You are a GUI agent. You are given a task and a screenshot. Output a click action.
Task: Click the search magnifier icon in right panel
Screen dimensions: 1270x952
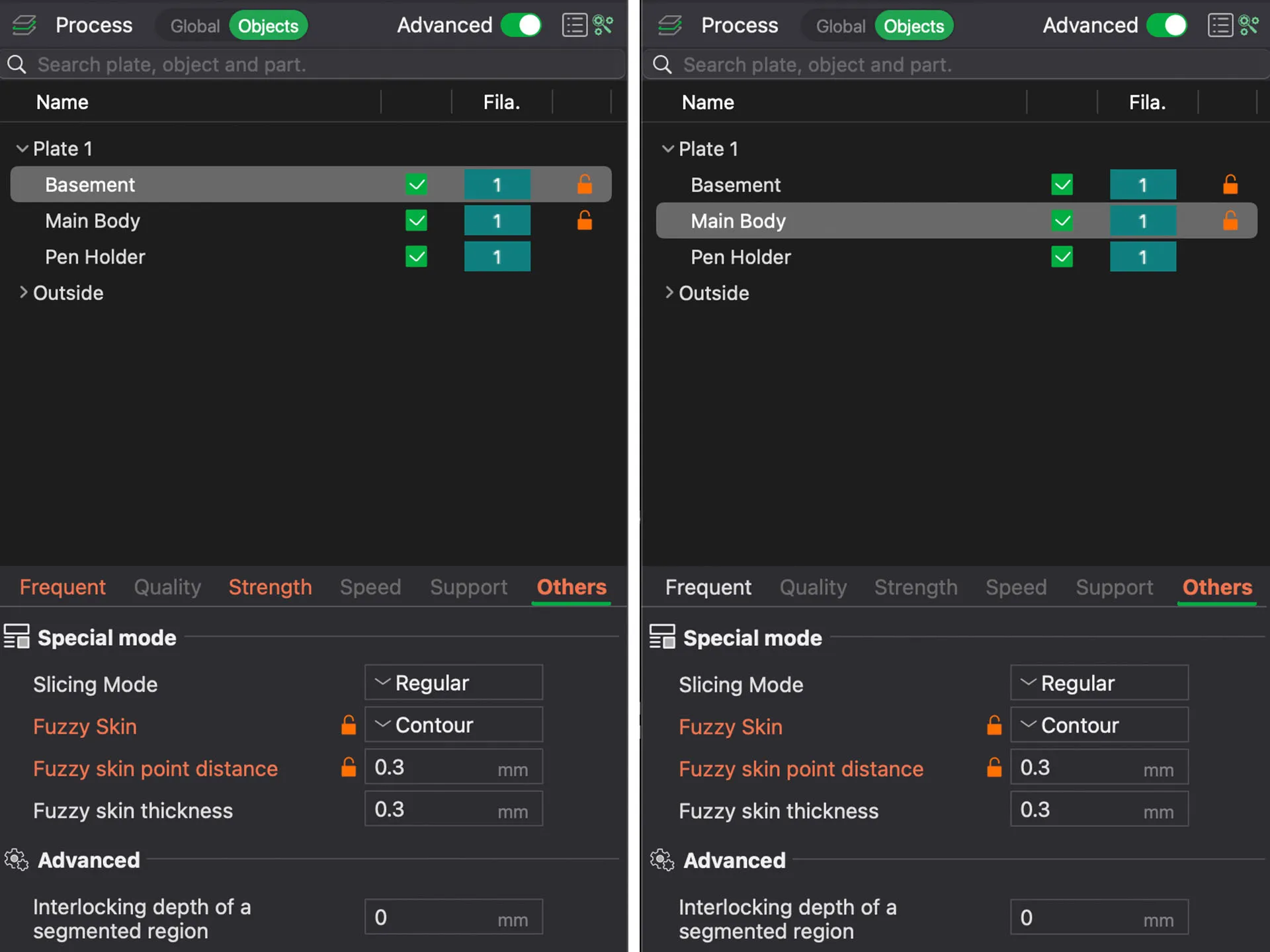[x=662, y=64]
